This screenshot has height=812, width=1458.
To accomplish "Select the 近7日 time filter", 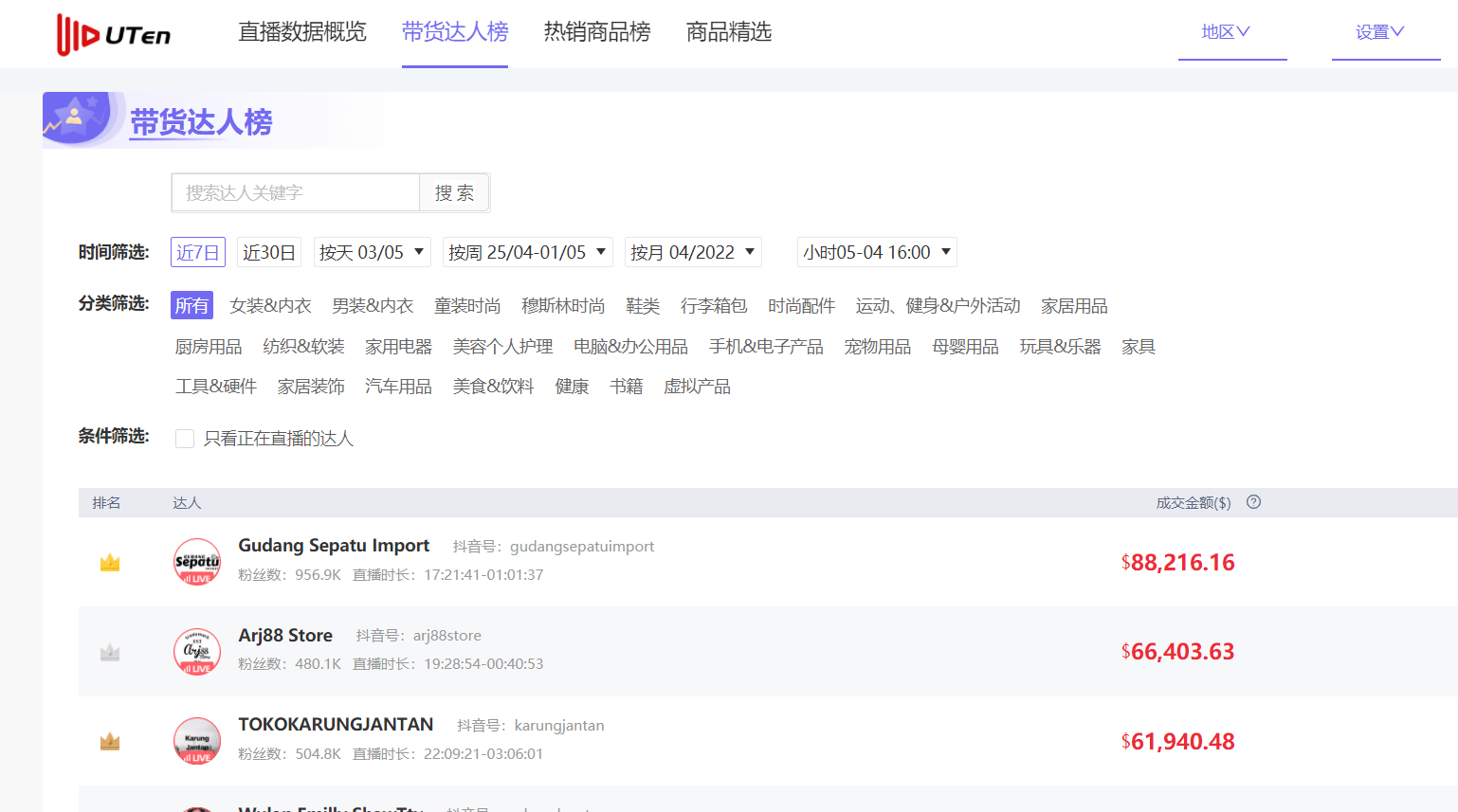I will click(198, 252).
